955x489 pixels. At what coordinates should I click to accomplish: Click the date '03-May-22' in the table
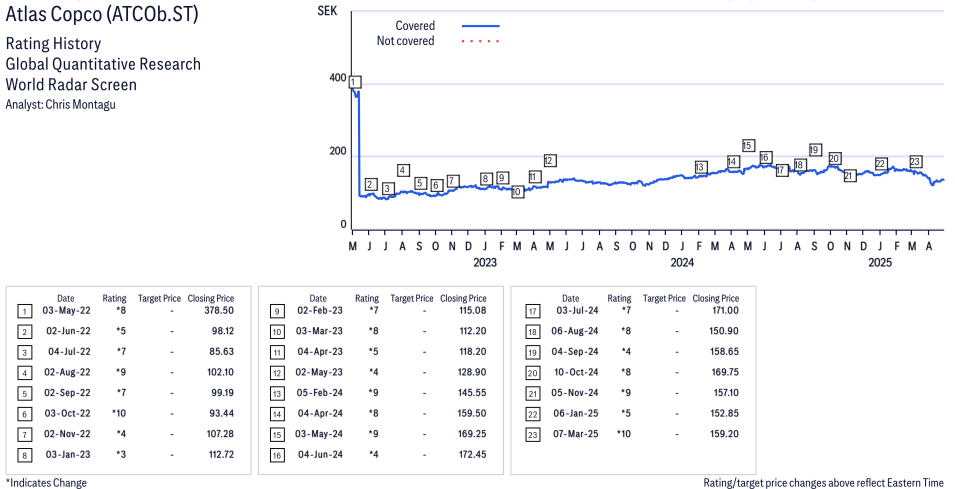66,311
